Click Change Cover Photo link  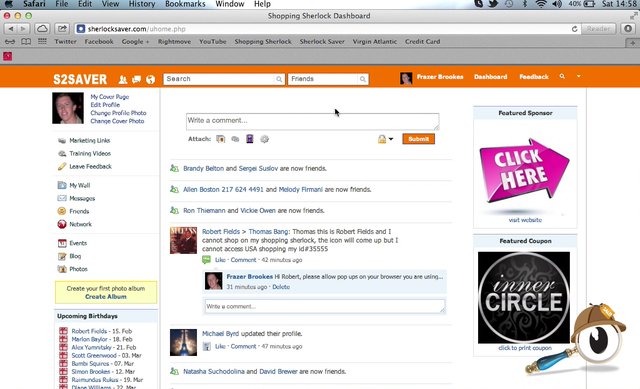coord(117,121)
